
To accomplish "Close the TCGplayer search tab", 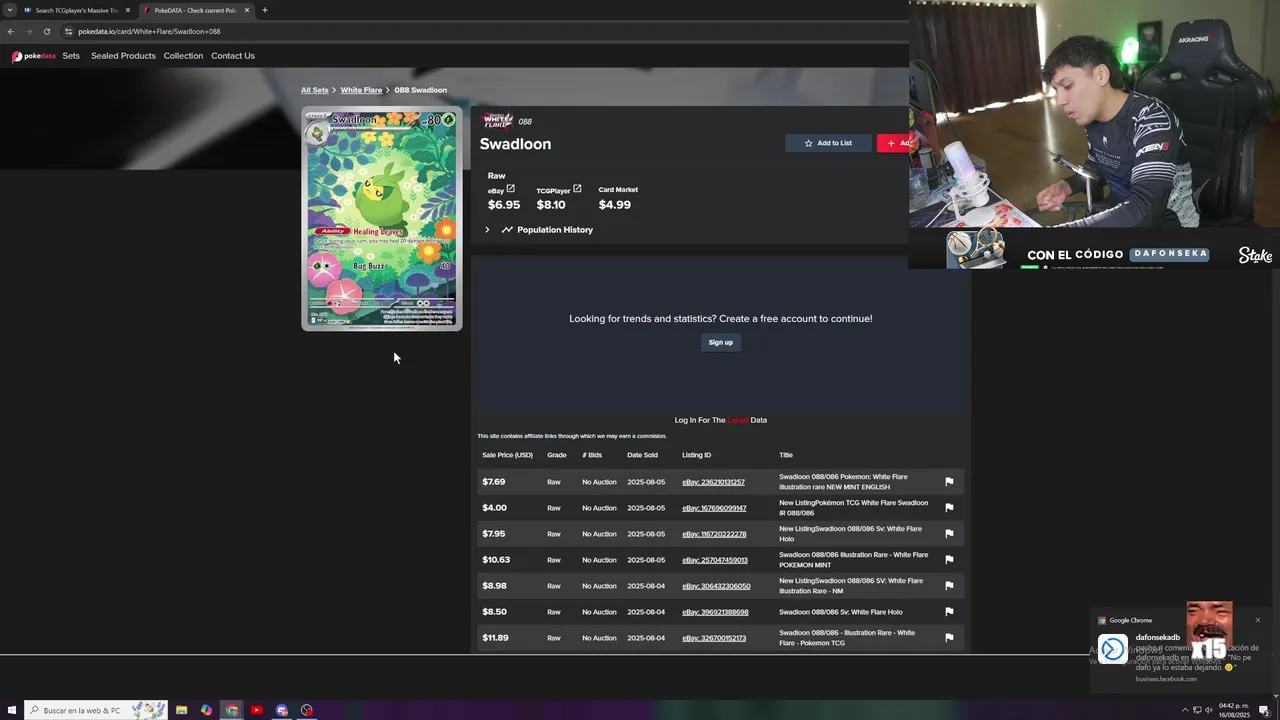I will [x=128, y=10].
